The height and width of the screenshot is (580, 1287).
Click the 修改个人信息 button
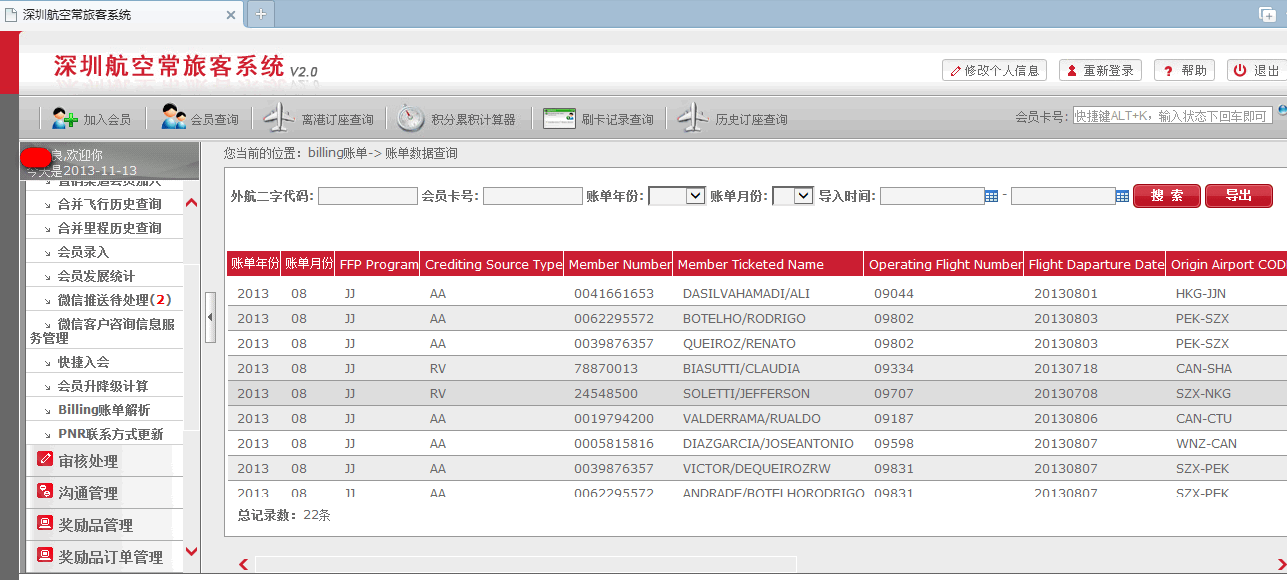tap(994, 70)
